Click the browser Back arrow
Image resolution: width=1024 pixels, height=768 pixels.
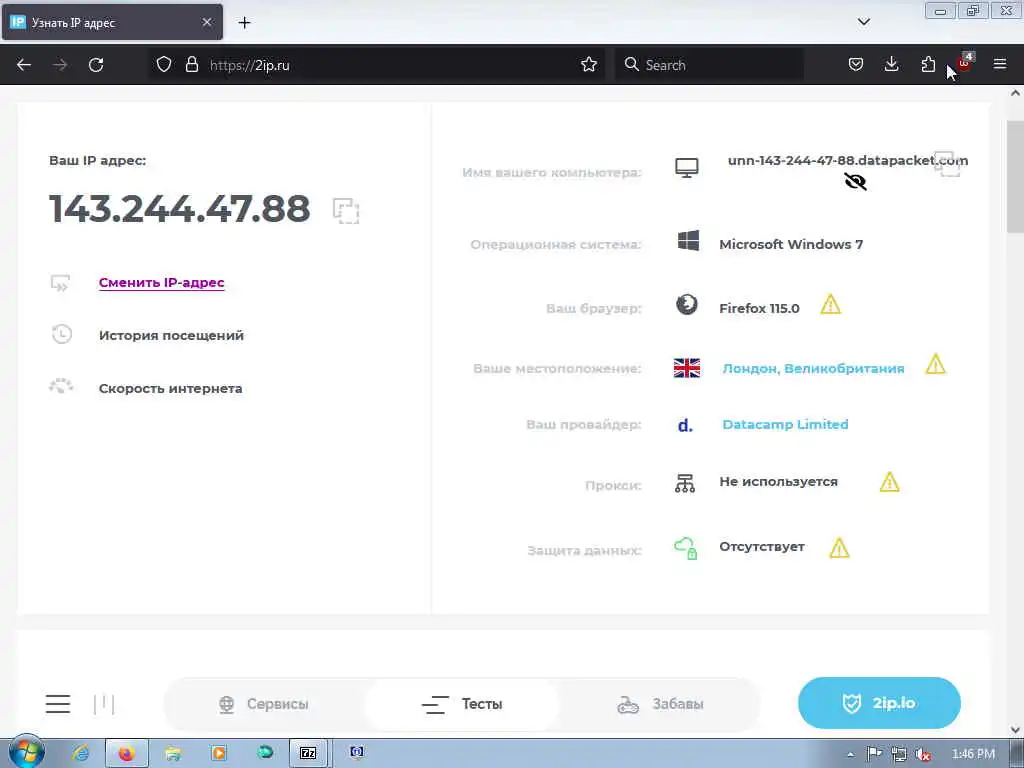(x=24, y=65)
